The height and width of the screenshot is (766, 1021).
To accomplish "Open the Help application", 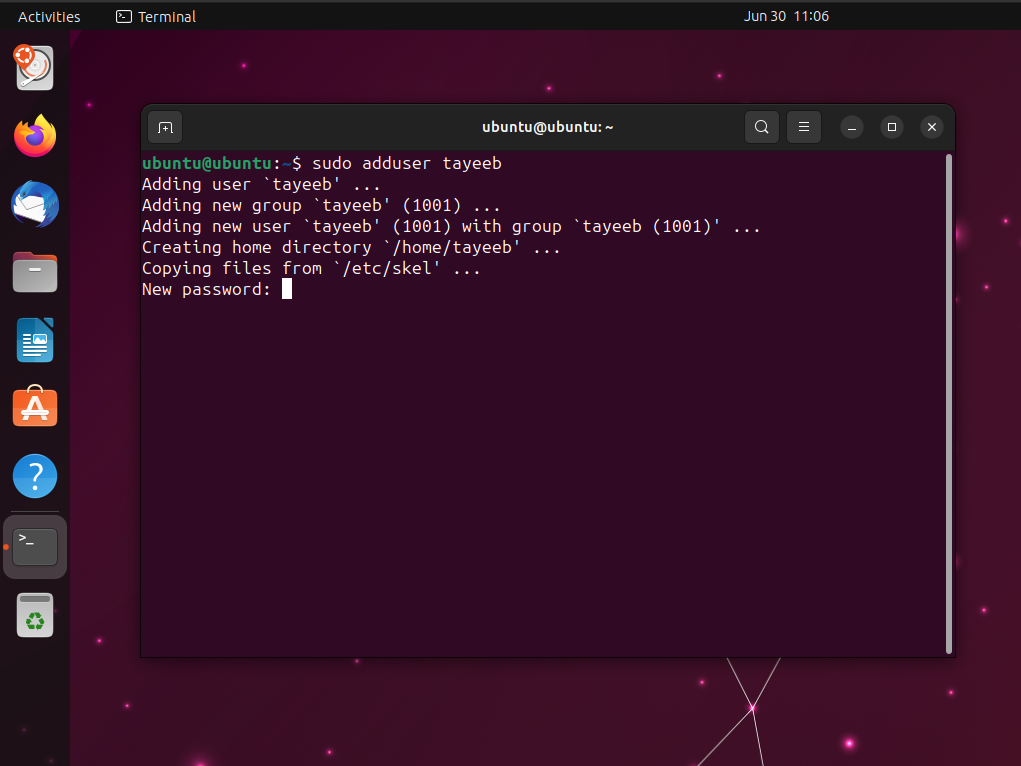I will click(34, 476).
